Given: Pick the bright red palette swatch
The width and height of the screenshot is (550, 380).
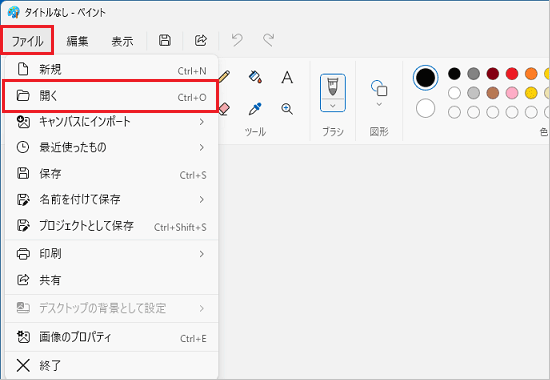Looking at the screenshot, I should click(x=512, y=74).
